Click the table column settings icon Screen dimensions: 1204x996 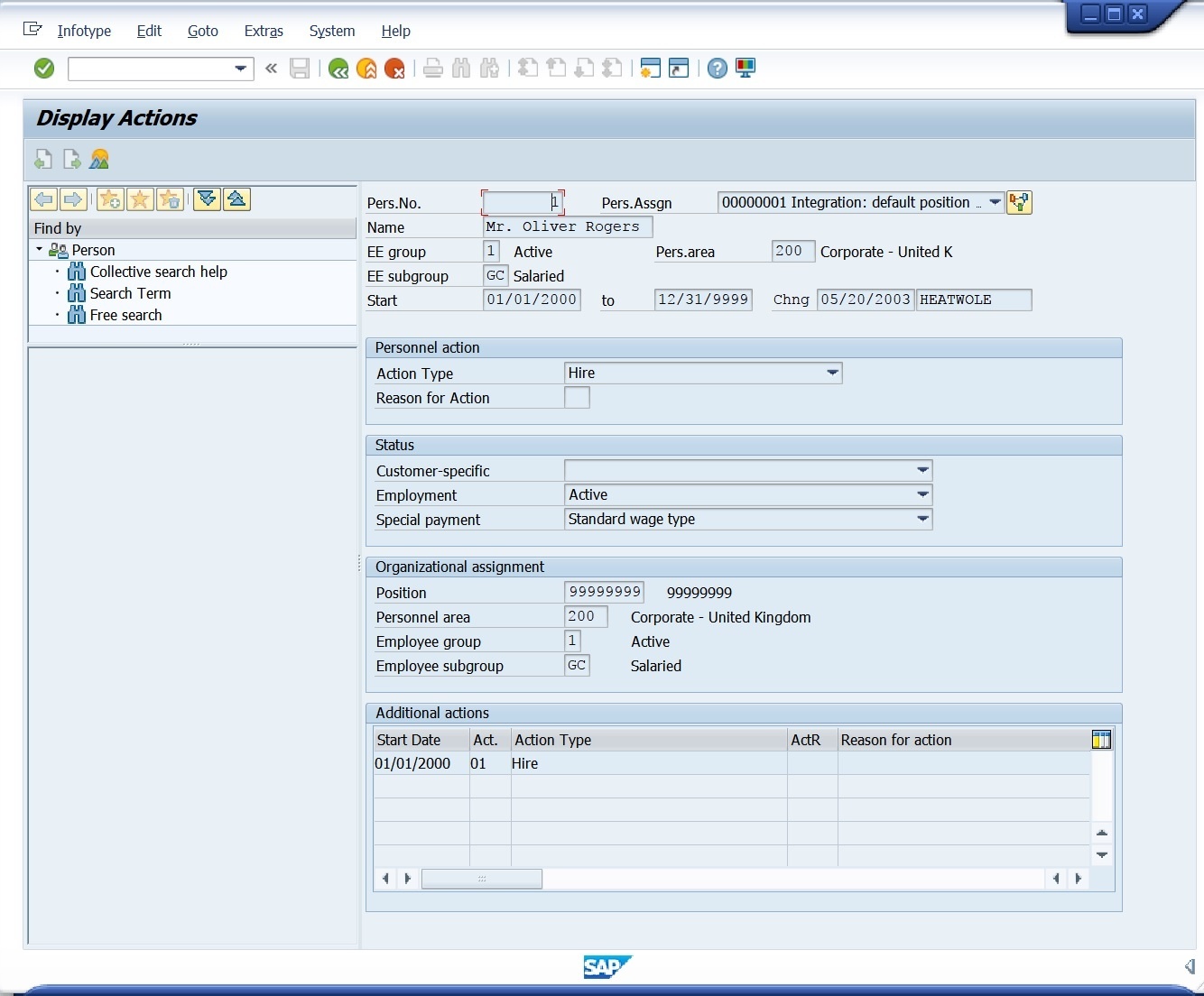pos(1101,740)
